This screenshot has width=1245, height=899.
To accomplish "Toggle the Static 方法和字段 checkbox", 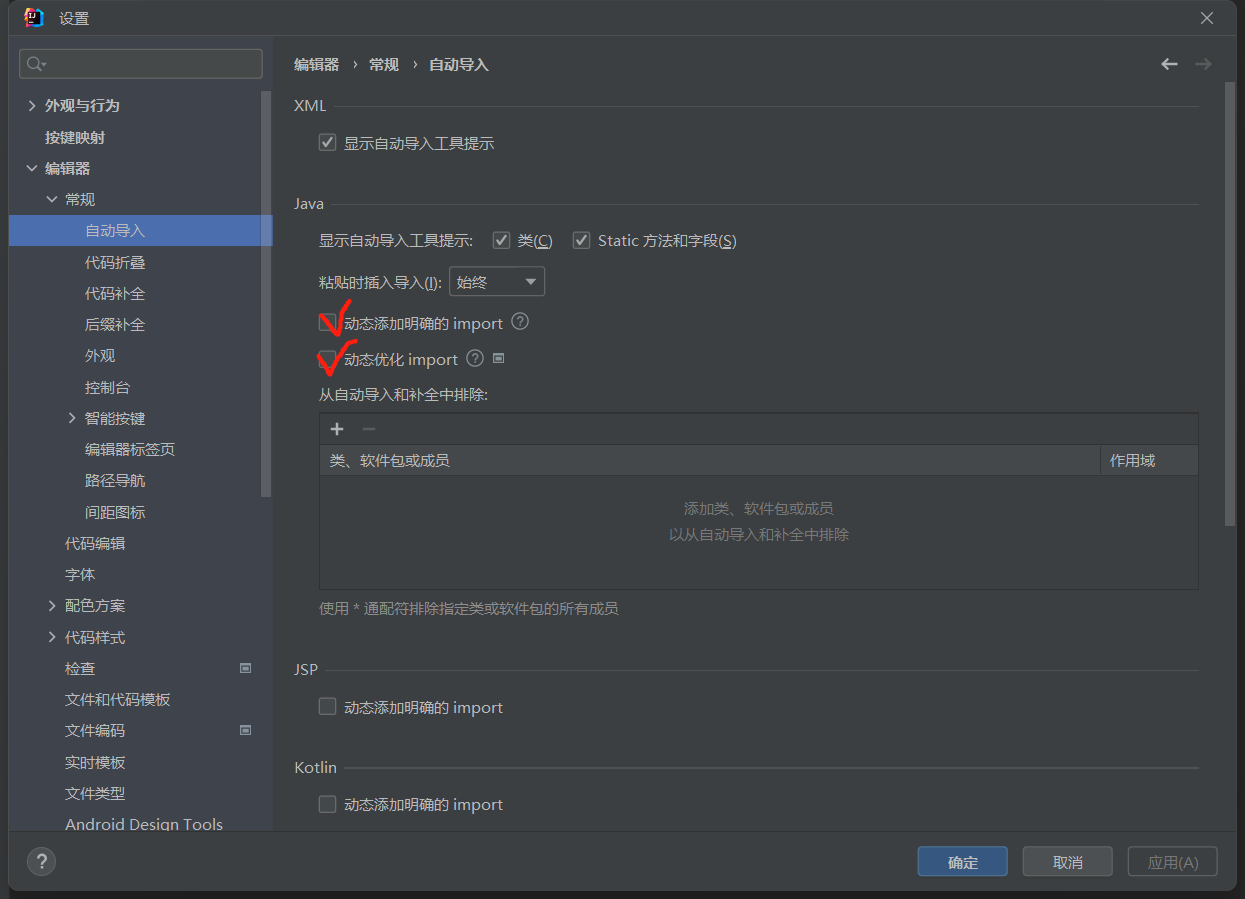I will pyautogui.click(x=581, y=240).
